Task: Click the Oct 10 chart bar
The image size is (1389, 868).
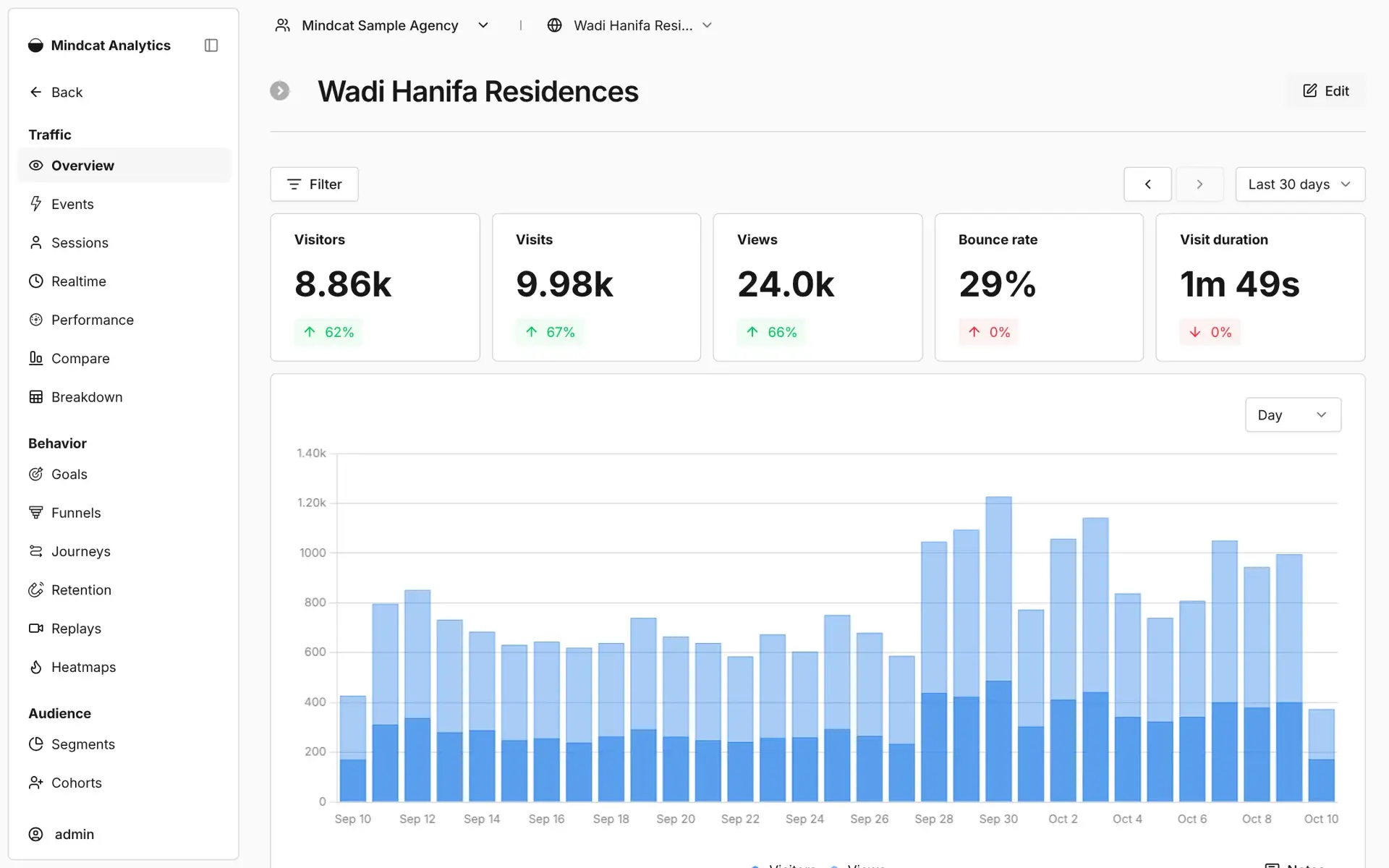Action: (x=1321, y=755)
